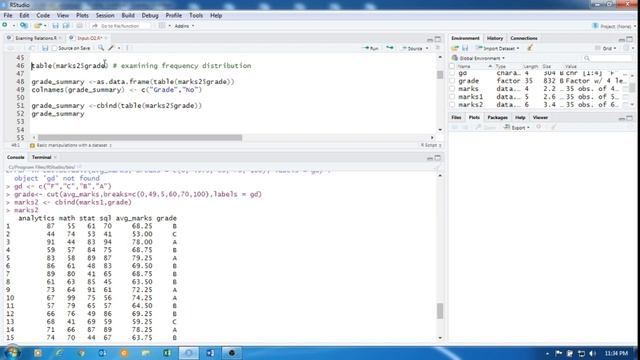Clear environment objects with broom icon
Viewport: 640px width, 360px height.
[x=530, y=48]
